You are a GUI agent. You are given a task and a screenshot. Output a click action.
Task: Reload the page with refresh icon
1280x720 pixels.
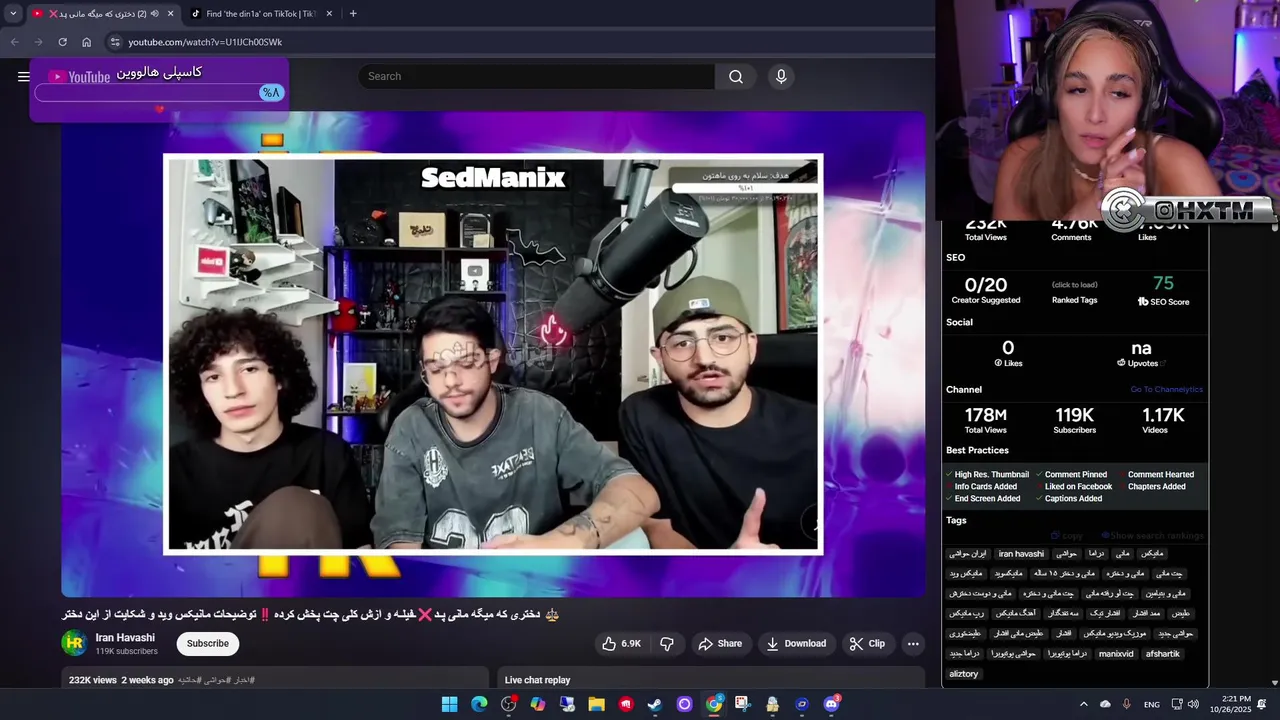pyautogui.click(x=62, y=42)
